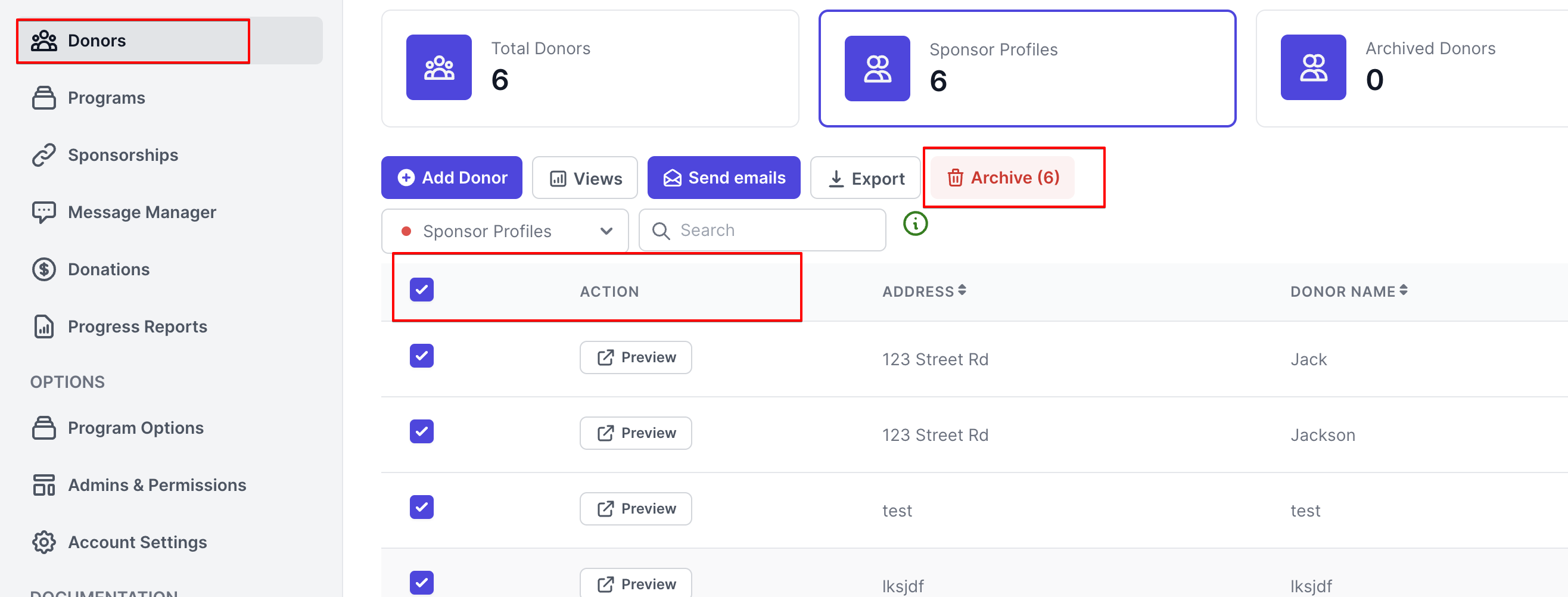
Task: Open the Views options
Action: [584, 178]
